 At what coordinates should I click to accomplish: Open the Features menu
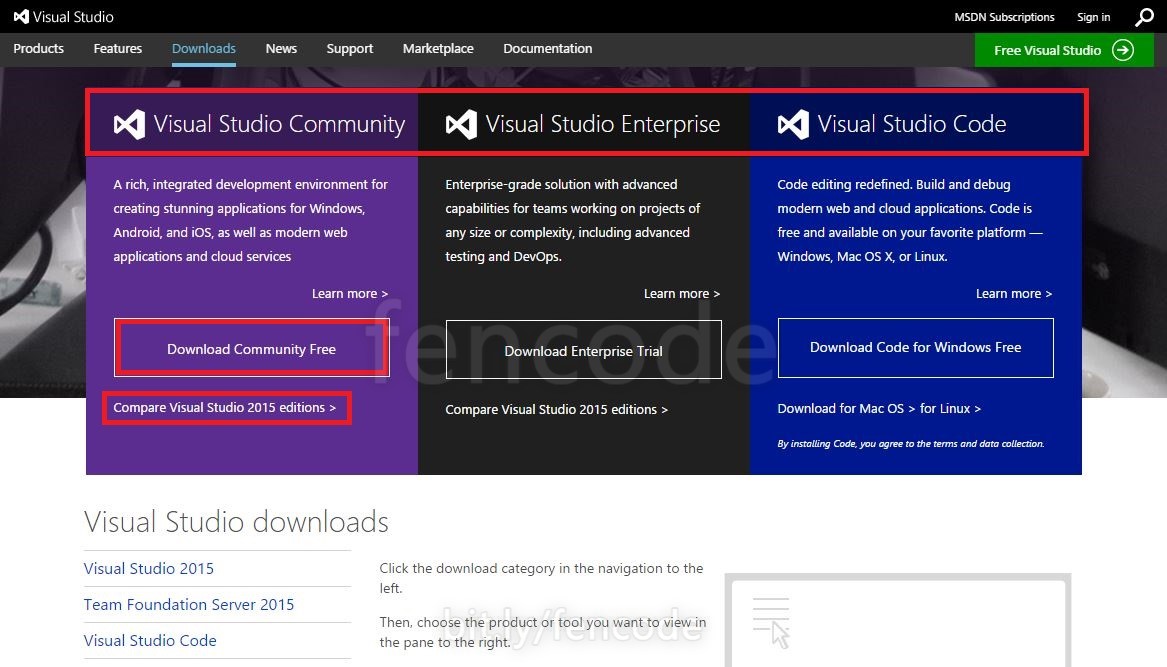pyautogui.click(x=118, y=48)
